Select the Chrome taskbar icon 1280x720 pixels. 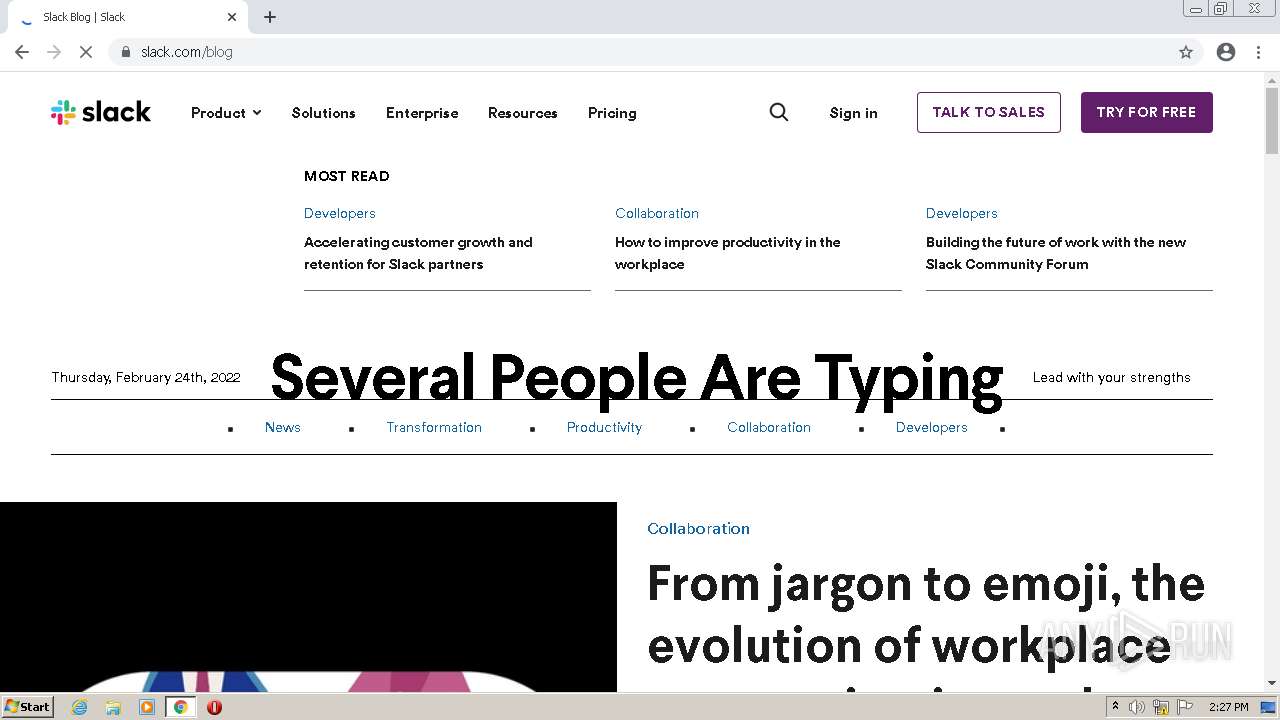[x=180, y=707]
